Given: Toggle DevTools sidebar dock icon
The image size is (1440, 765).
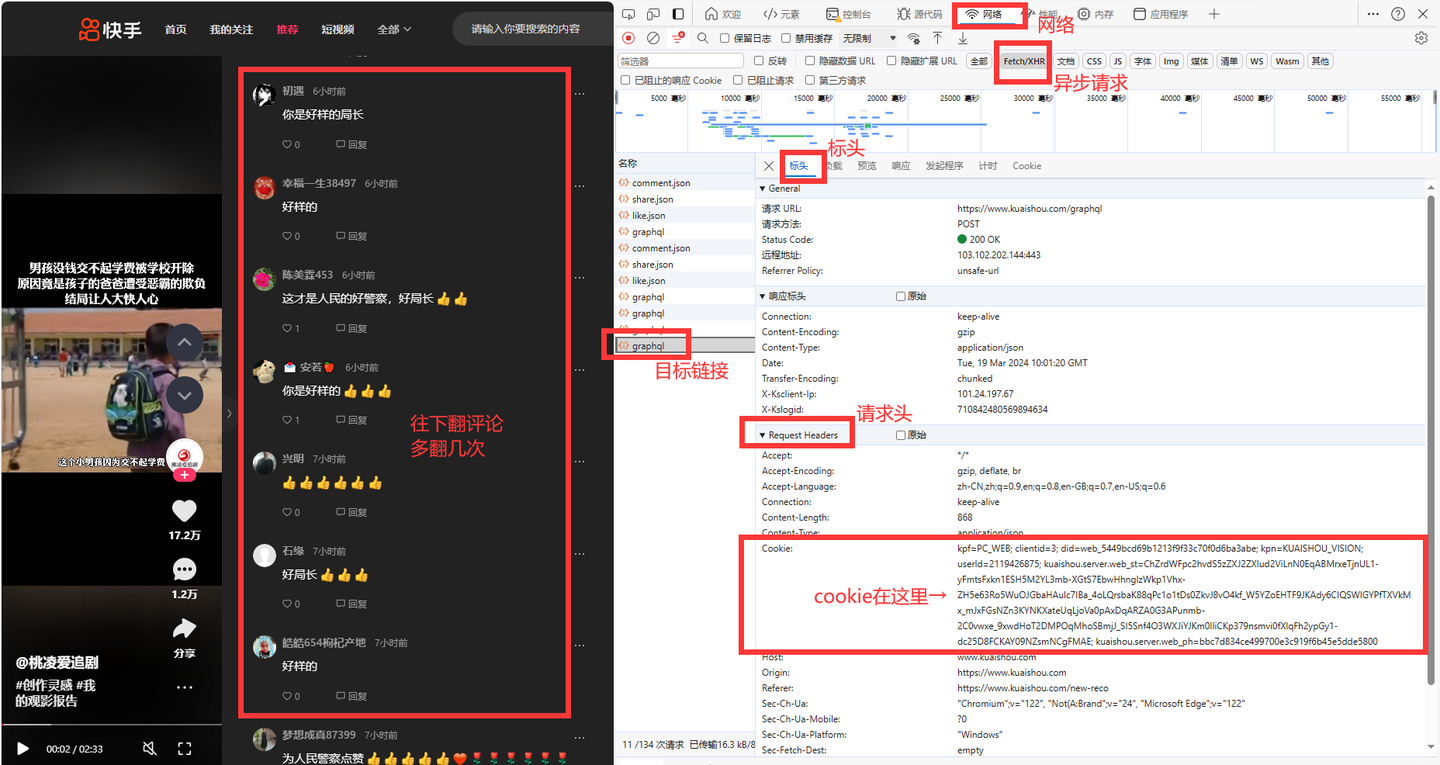Looking at the screenshot, I should coord(678,14).
